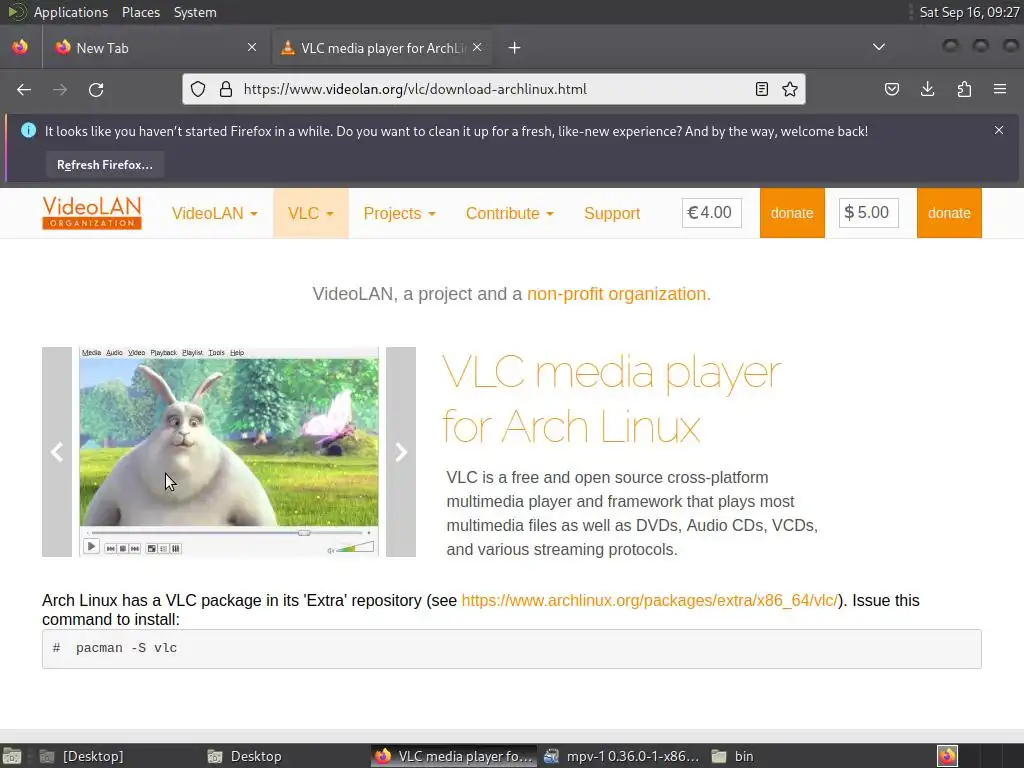
Task: Click the Firefox View icon left of tabs
Action: 20,47
